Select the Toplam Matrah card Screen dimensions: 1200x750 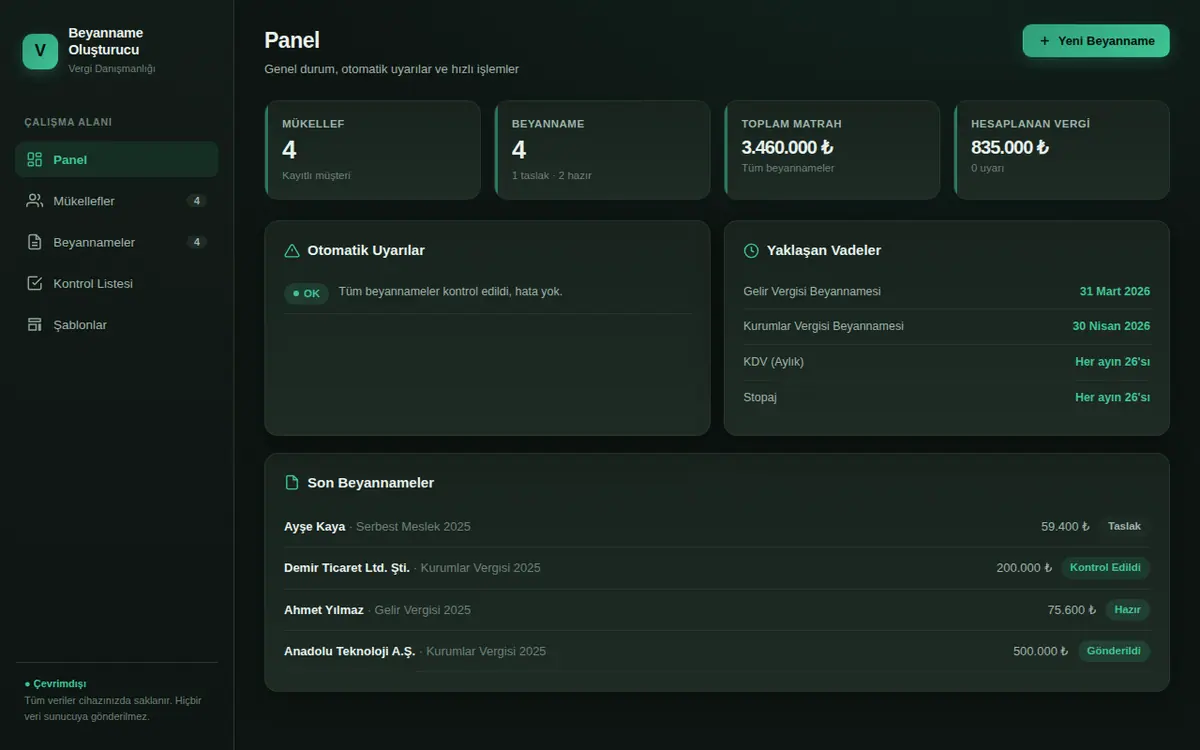[832, 150]
